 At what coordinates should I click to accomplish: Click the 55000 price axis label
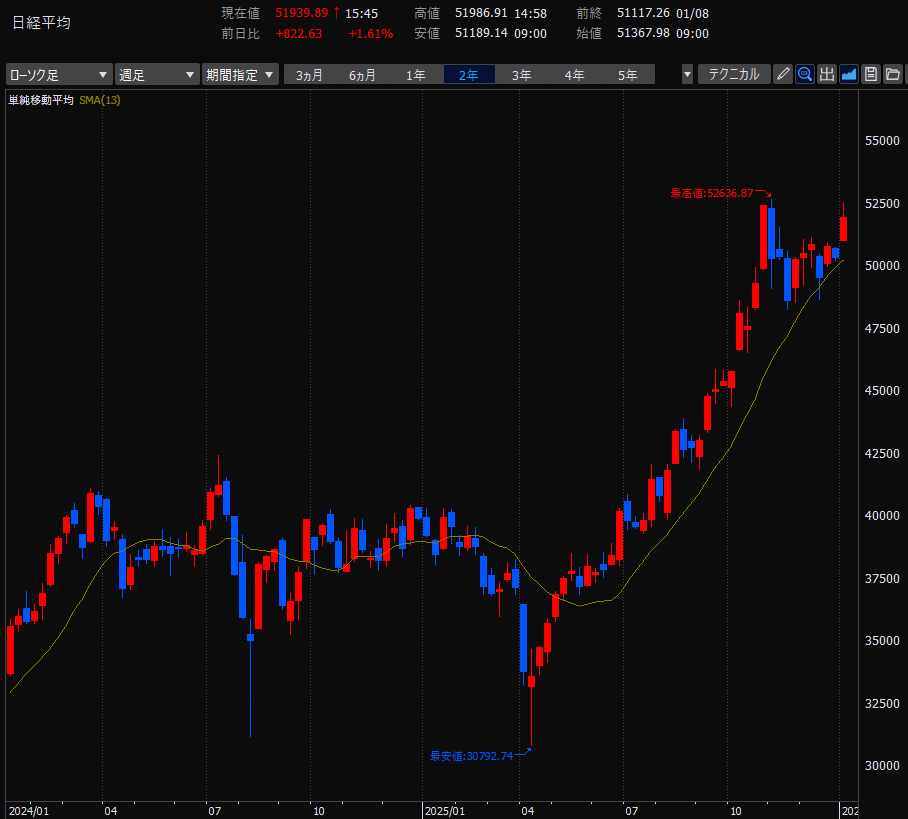882,141
